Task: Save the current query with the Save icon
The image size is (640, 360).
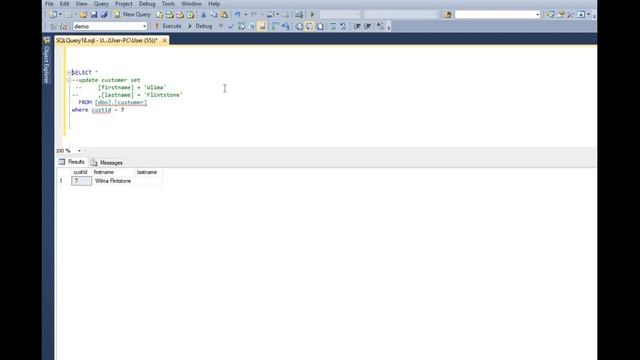Action: point(94,15)
